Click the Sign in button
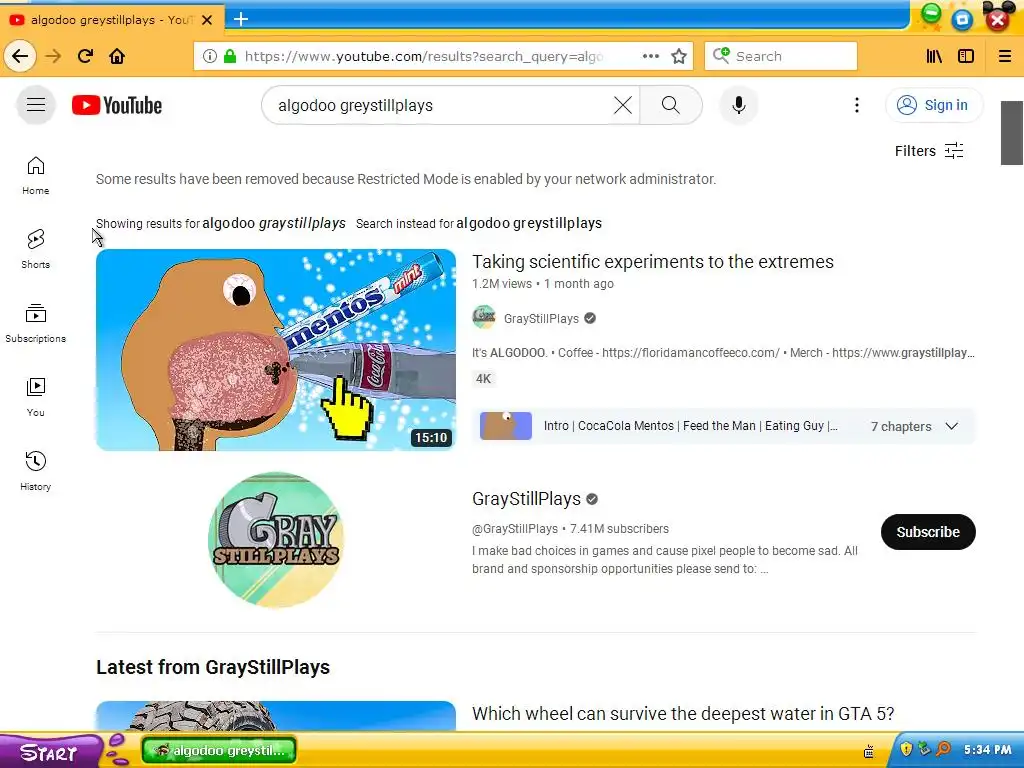This screenshot has height=768, width=1024. 933,105
